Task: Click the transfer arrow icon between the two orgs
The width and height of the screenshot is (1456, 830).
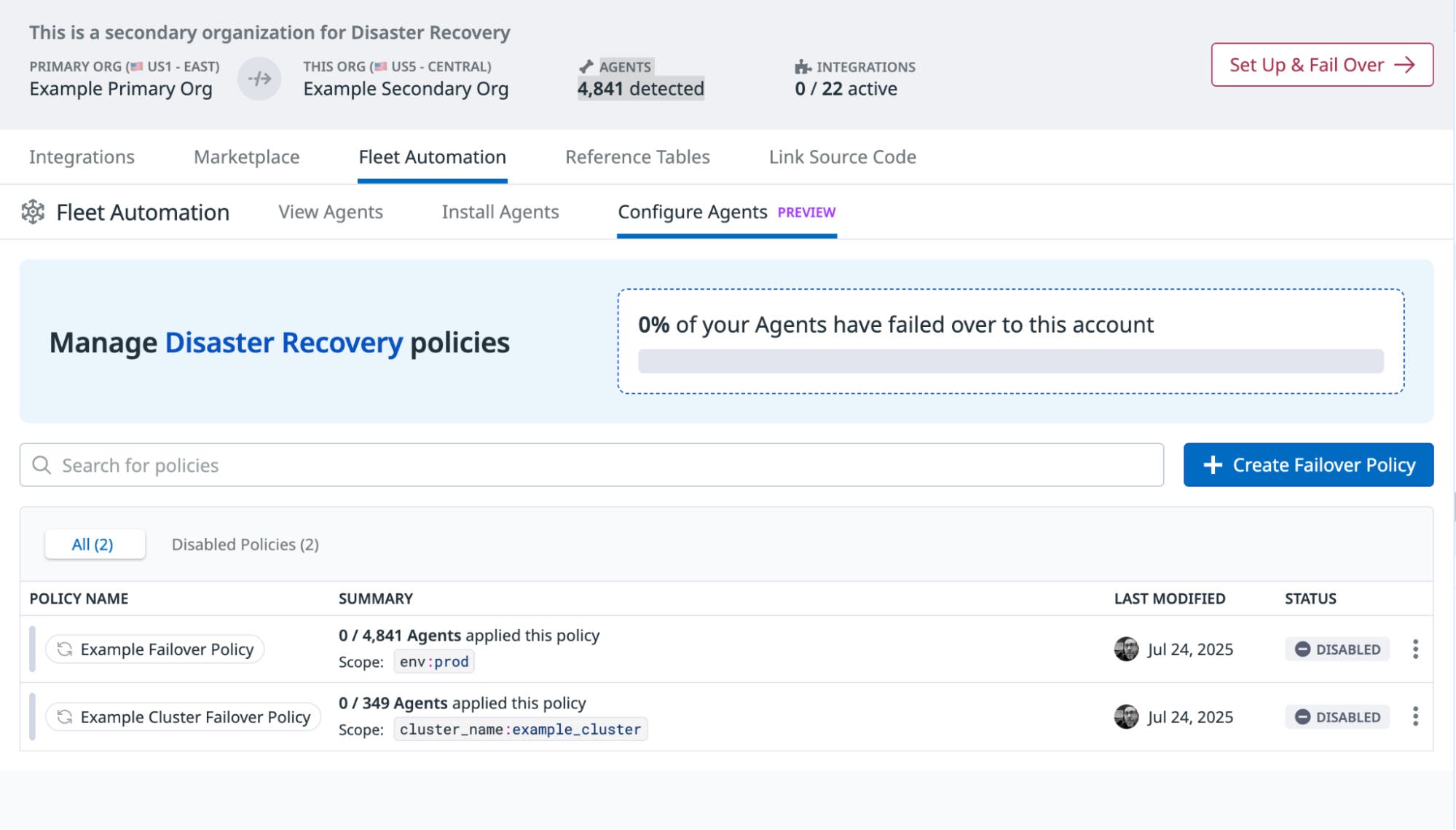Action: click(x=259, y=79)
